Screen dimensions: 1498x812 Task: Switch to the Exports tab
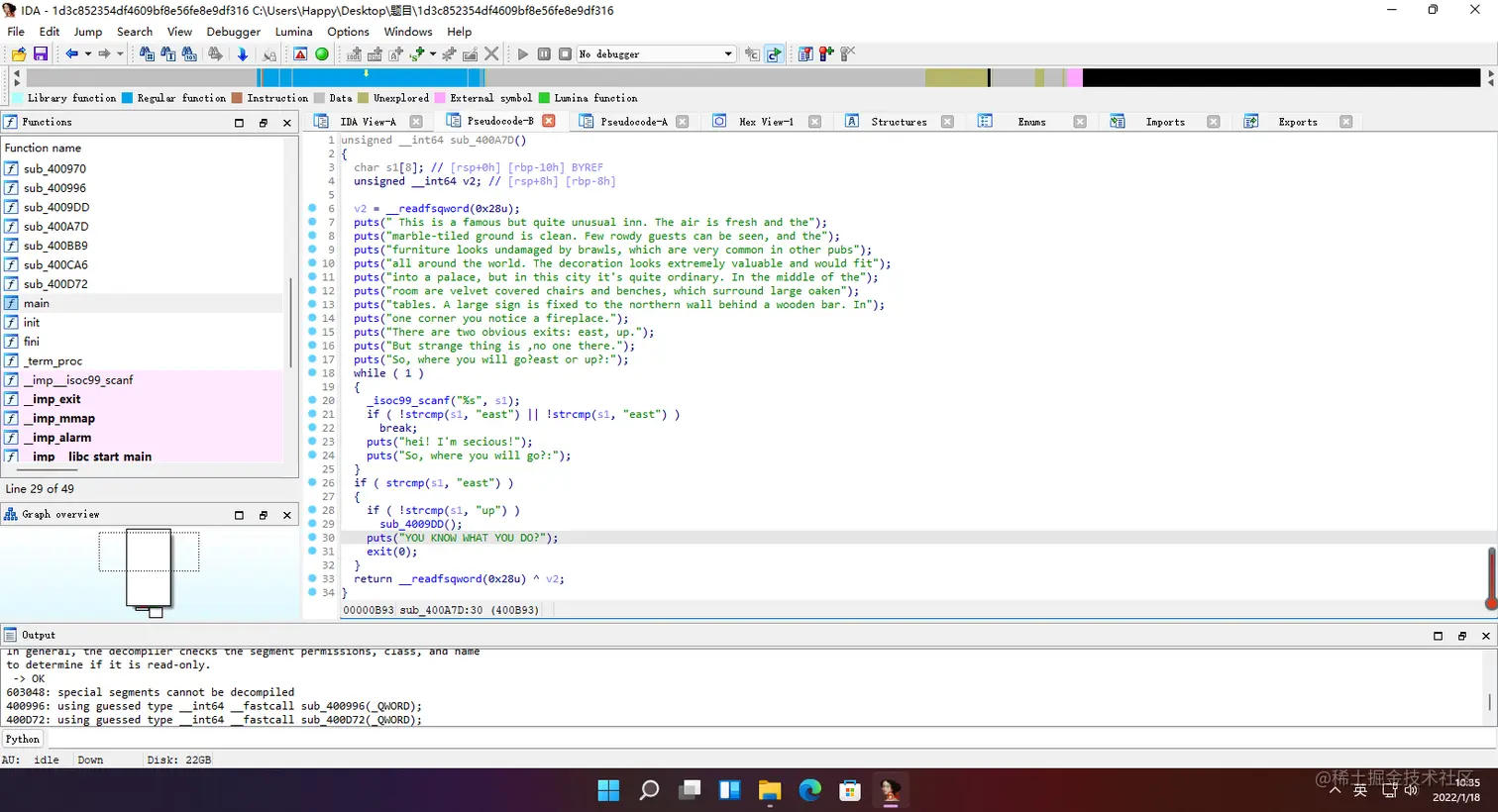1297,122
